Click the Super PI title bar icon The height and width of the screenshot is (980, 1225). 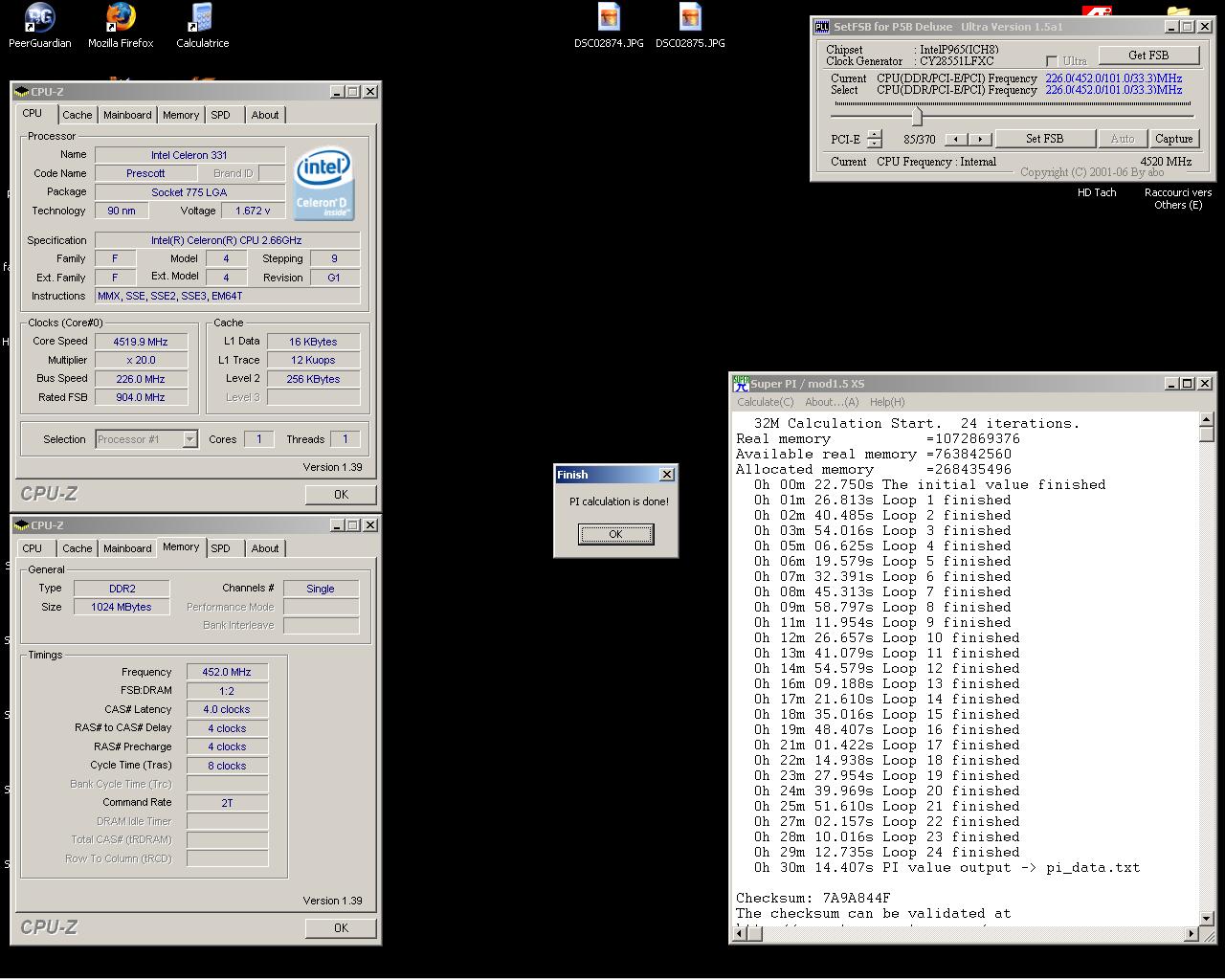pyautogui.click(x=741, y=384)
